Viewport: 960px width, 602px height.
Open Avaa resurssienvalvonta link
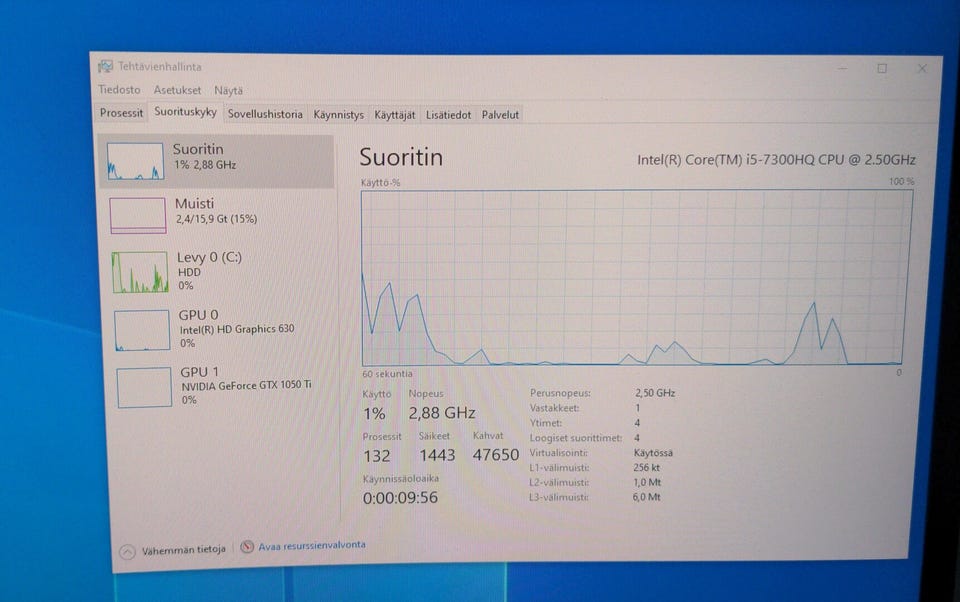click(312, 545)
